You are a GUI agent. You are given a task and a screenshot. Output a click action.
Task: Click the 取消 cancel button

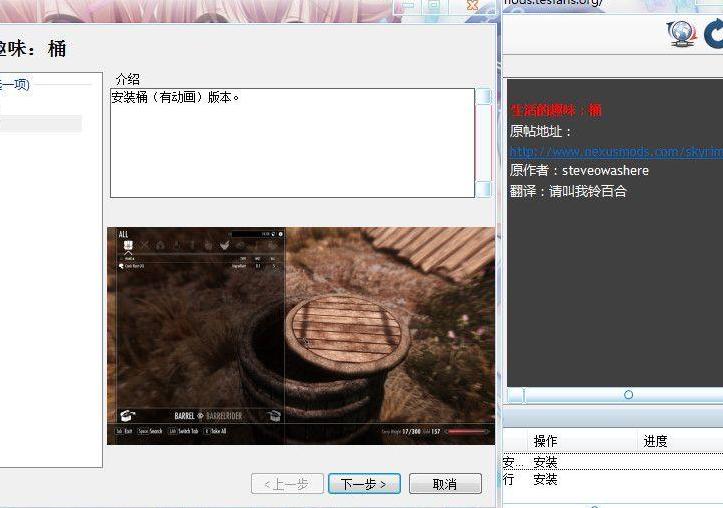click(445, 484)
